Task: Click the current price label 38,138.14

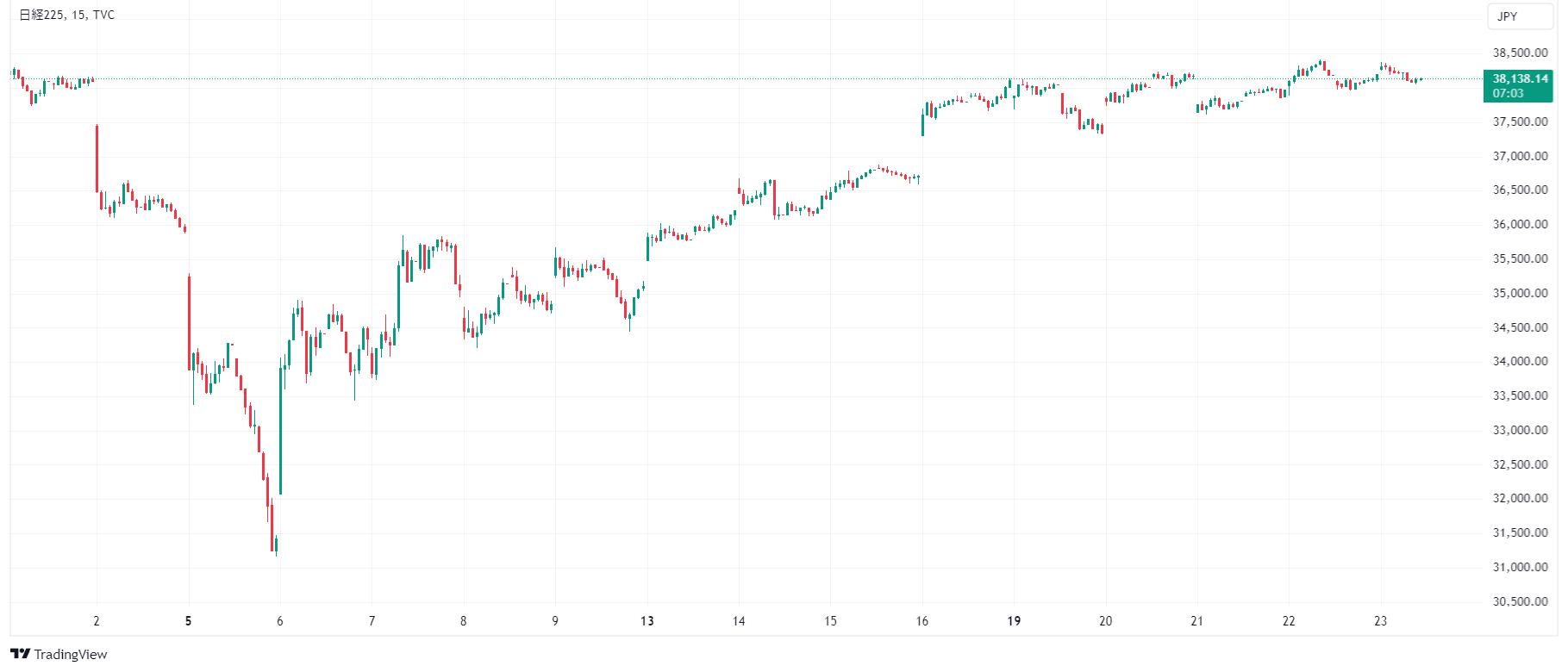Action: [x=1520, y=78]
